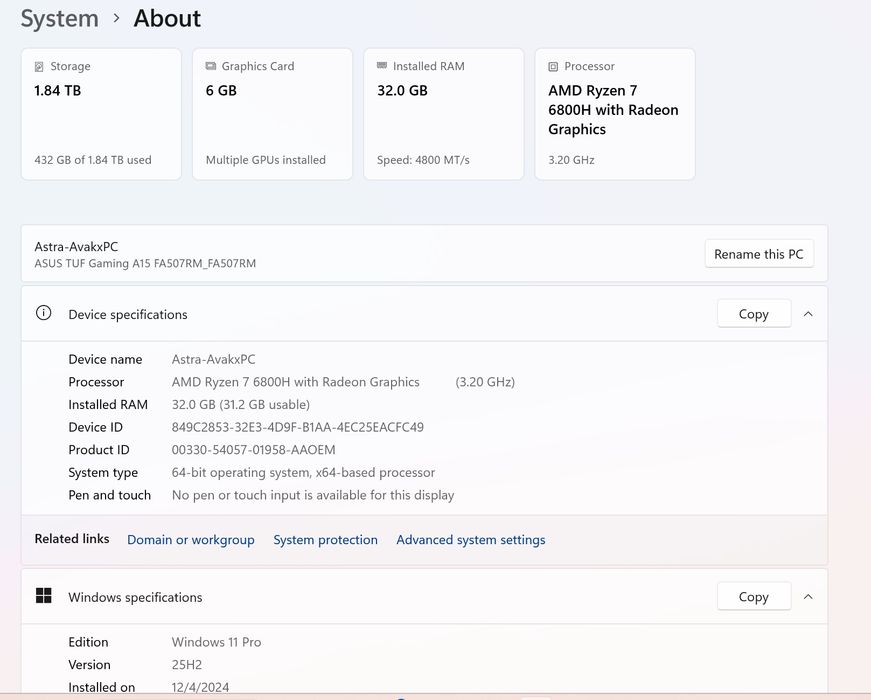This screenshot has height=700, width=871.
Task: Collapse the Windows specifications section chevron
Action: tap(808, 597)
